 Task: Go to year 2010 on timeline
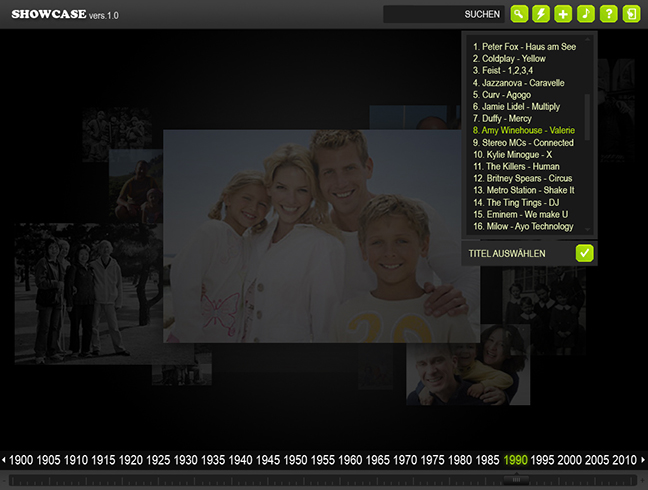click(624, 460)
